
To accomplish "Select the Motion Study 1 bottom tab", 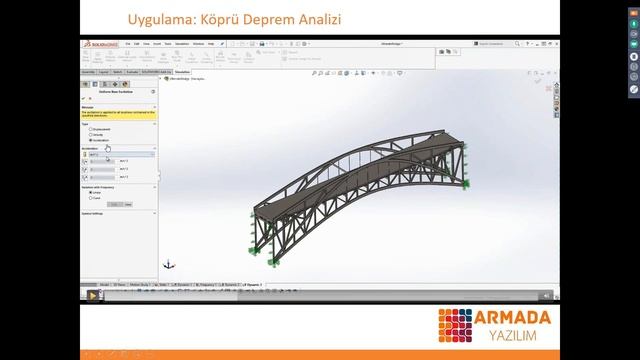I will [x=140, y=284].
